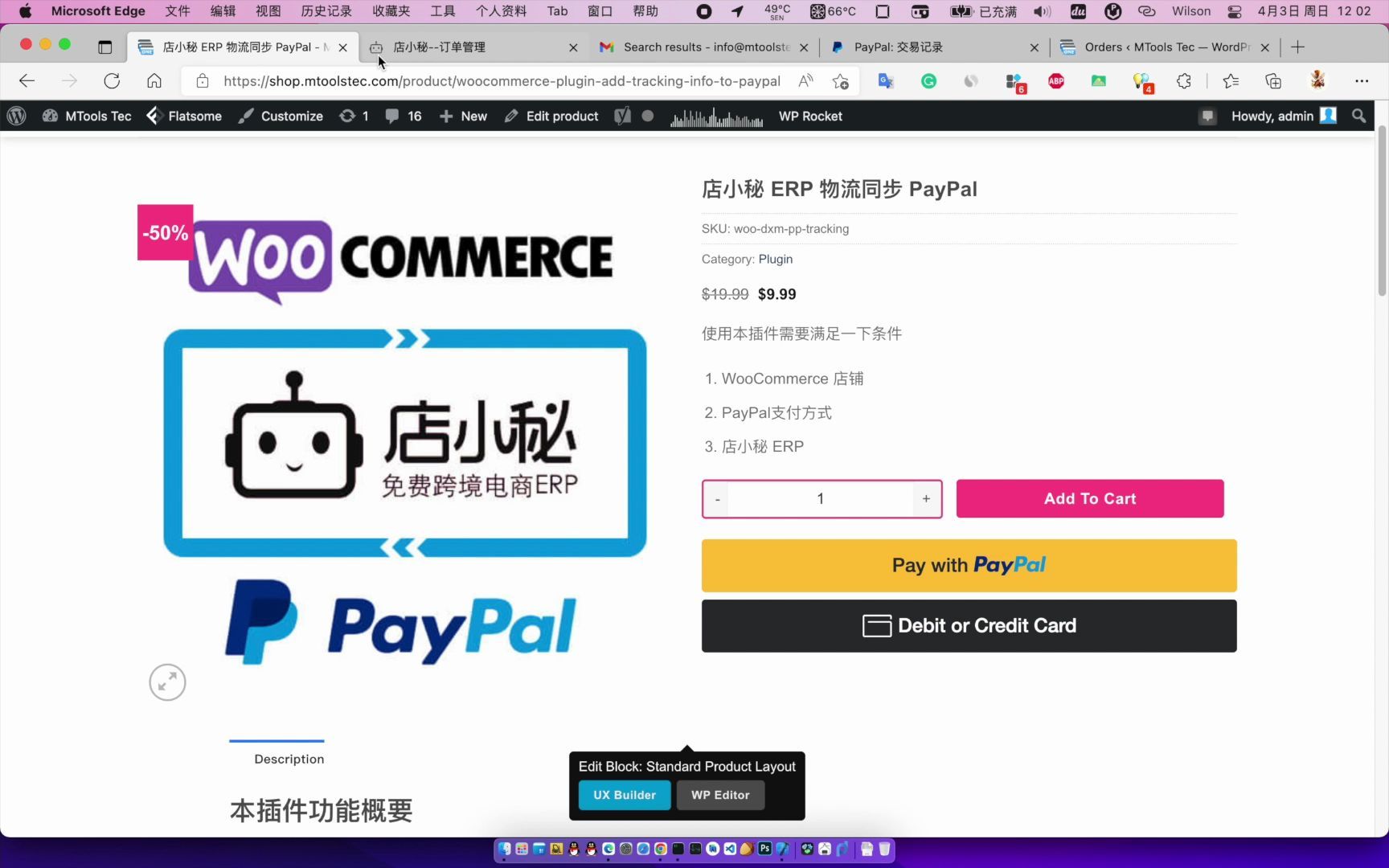Screen dimensions: 1389x868
Task: Open the macOS Control Center icon
Action: (x=1234, y=11)
